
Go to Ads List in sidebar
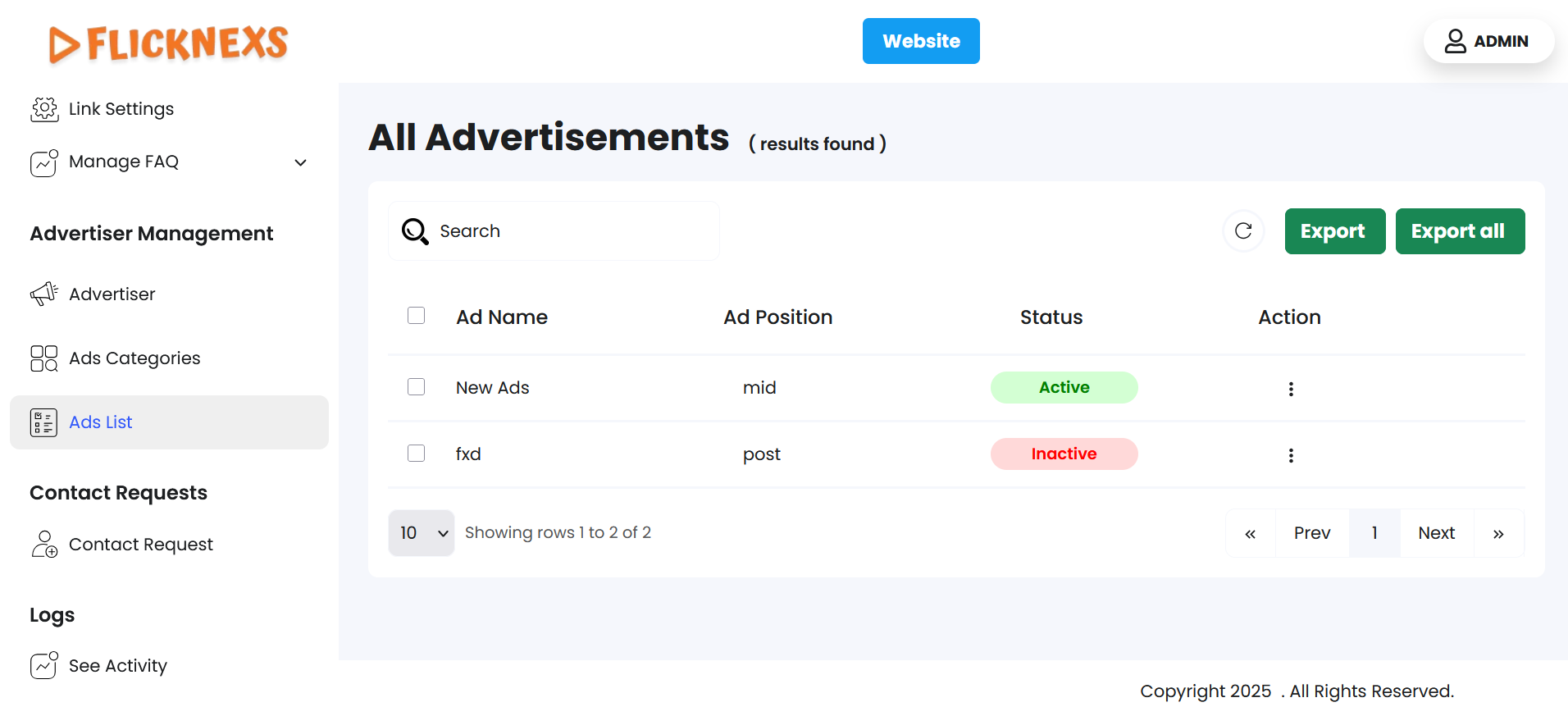(x=101, y=422)
